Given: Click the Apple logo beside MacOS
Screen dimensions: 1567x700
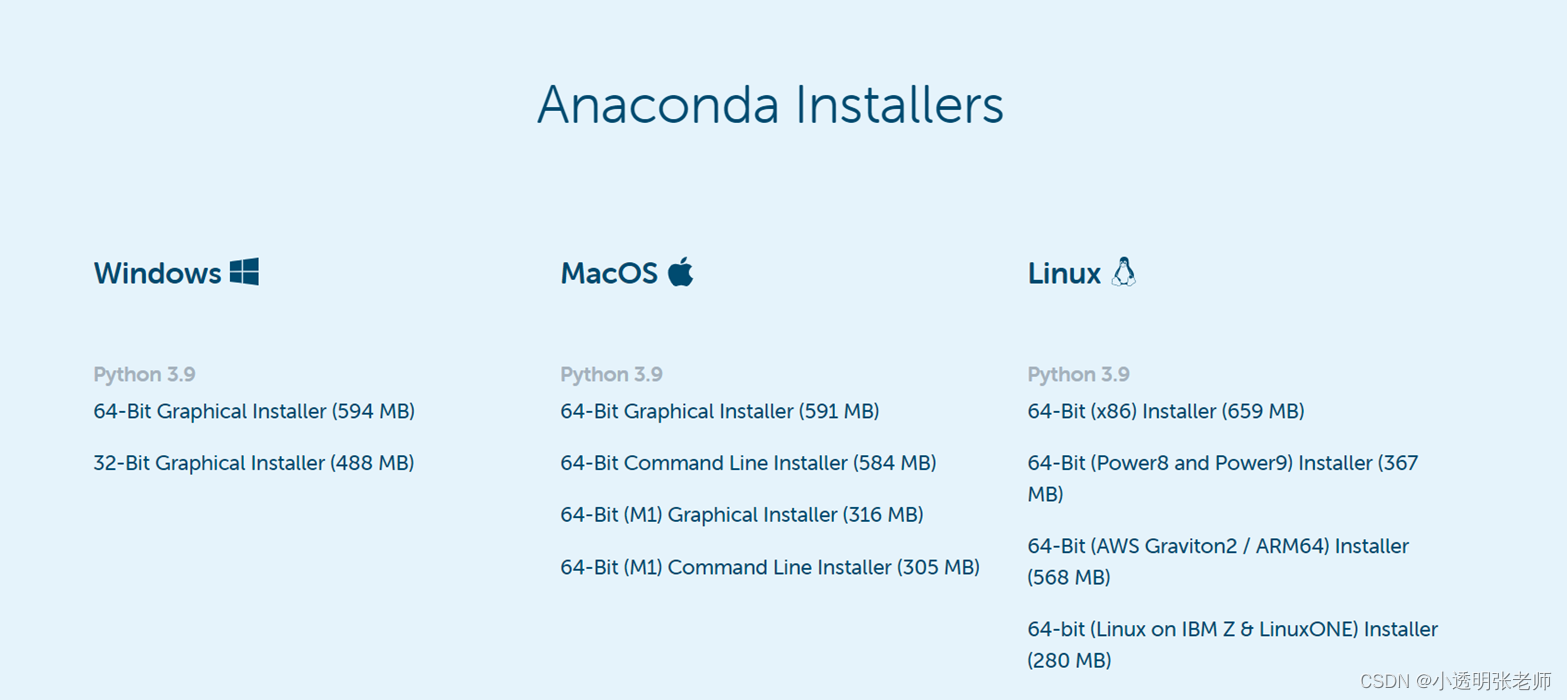Looking at the screenshot, I should 680,270.
